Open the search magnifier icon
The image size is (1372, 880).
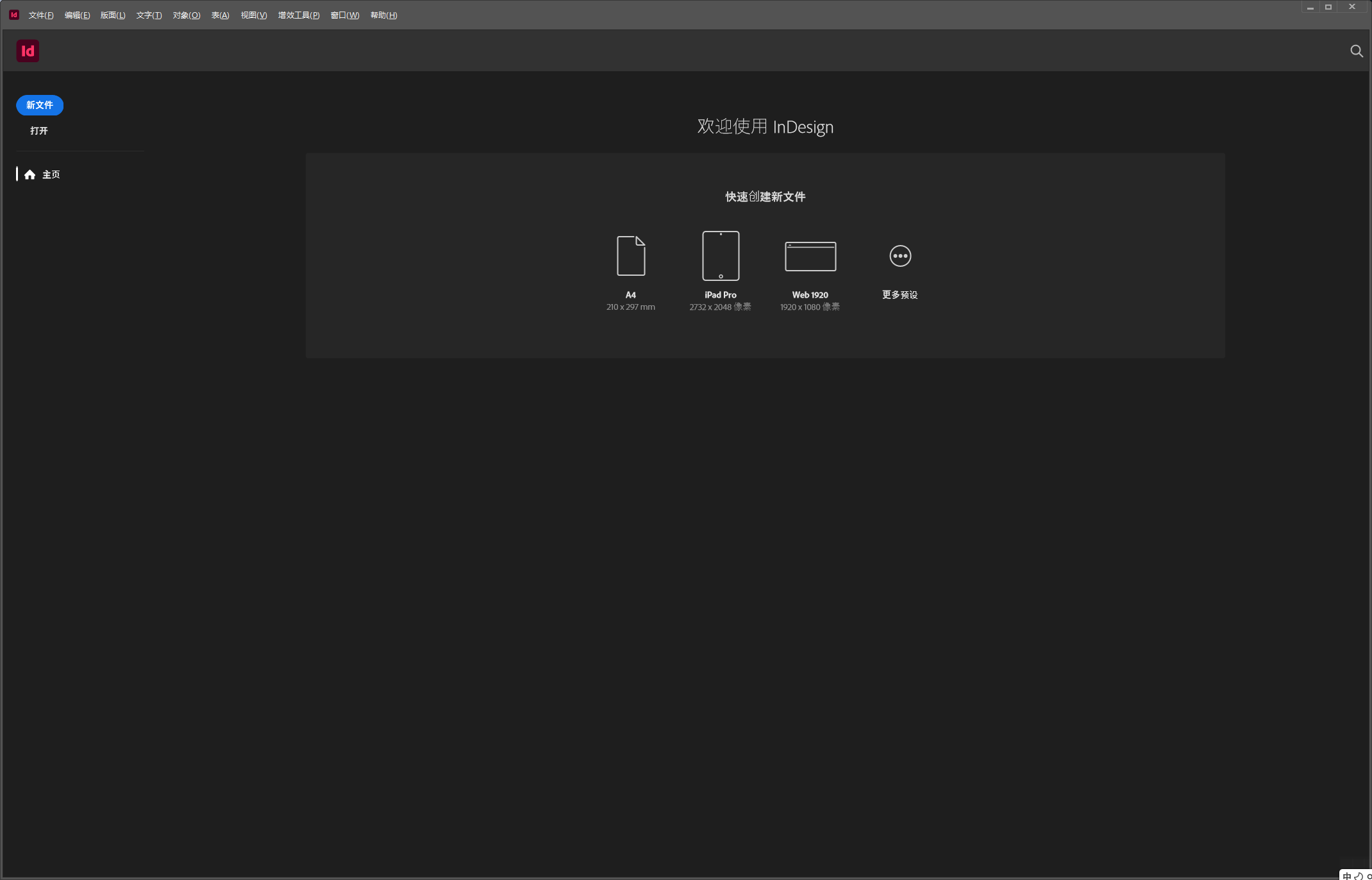[x=1356, y=51]
